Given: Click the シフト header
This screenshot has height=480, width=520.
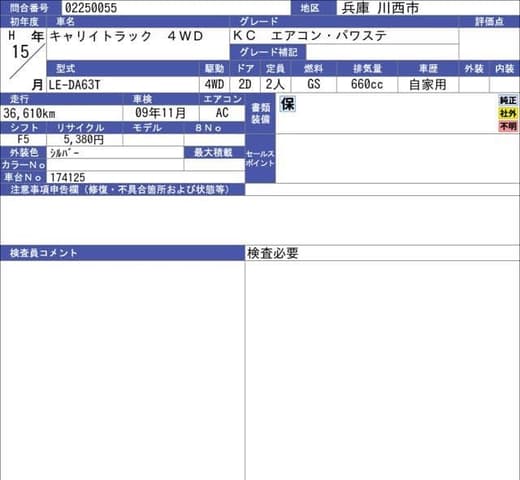Looking at the screenshot, I should (x=24, y=128).
